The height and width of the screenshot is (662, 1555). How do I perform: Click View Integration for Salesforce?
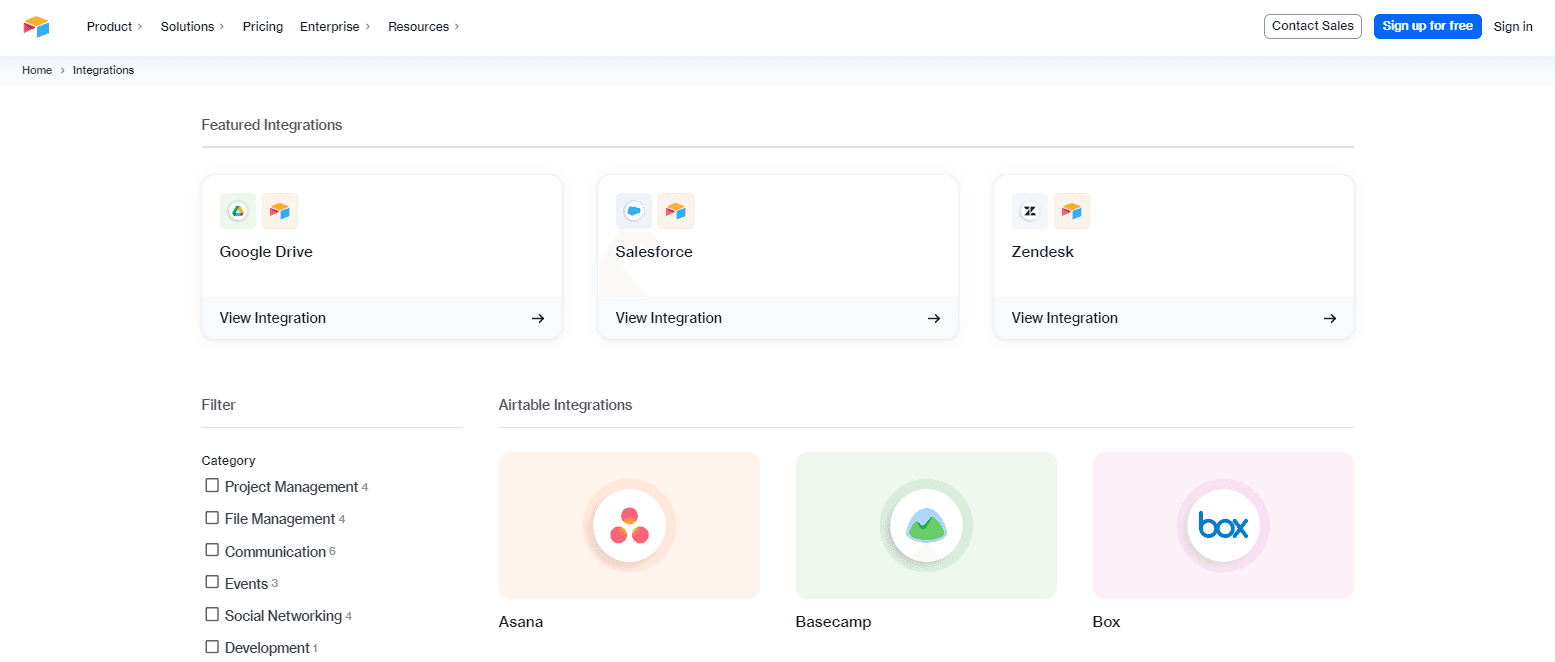tap(669, 318)
